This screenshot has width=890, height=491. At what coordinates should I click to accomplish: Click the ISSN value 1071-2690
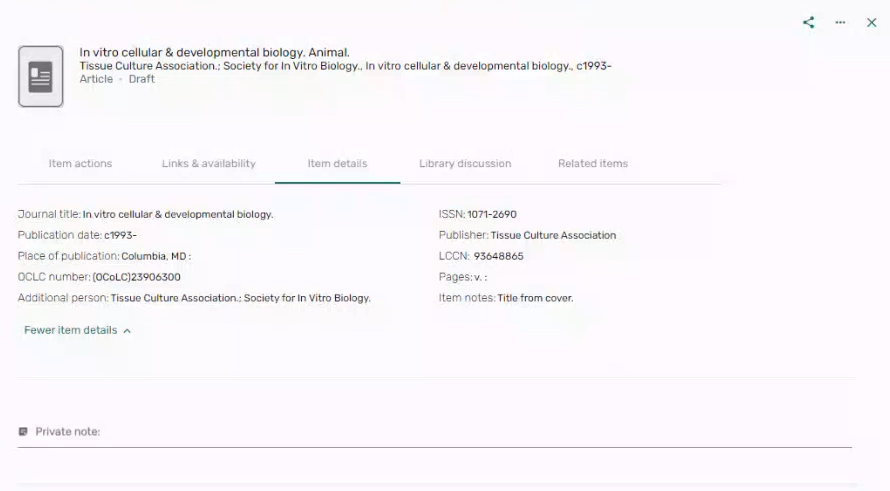[x=492, y=215]
